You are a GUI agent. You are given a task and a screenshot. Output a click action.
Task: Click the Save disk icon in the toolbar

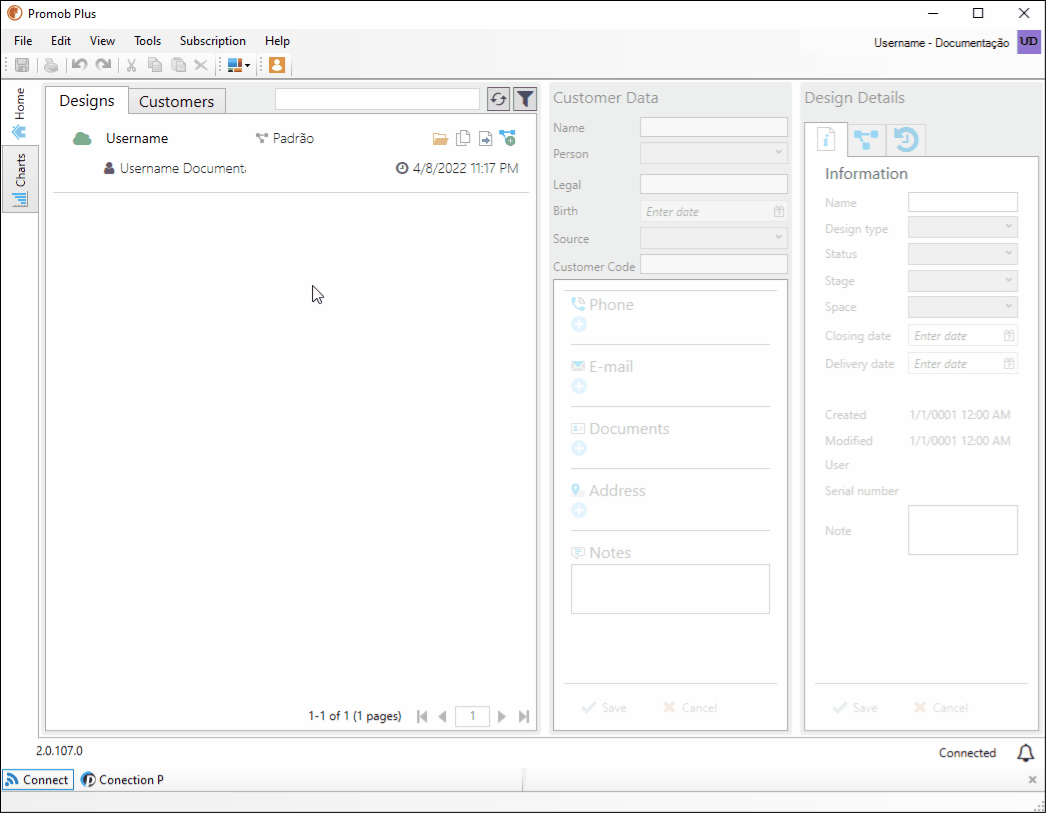tap(22, 65)
